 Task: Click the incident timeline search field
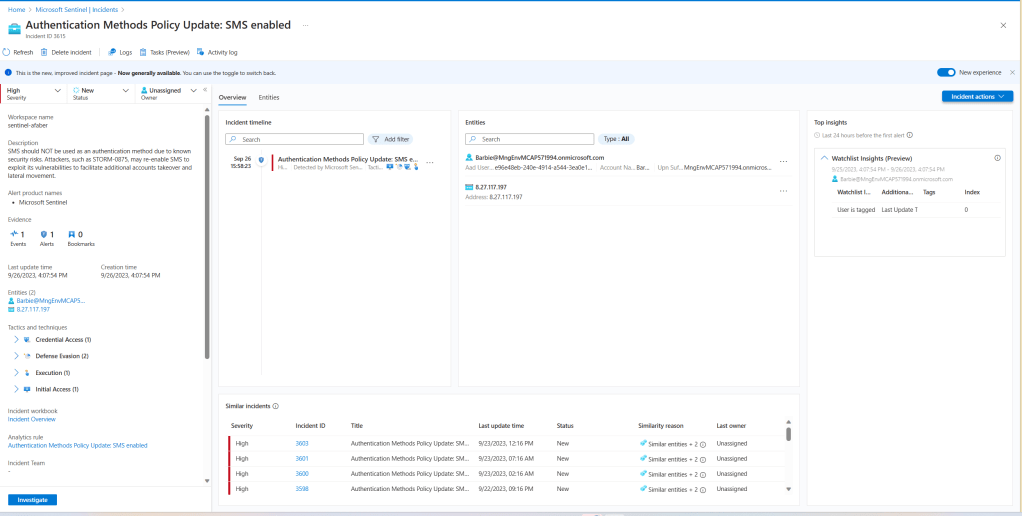293,139
